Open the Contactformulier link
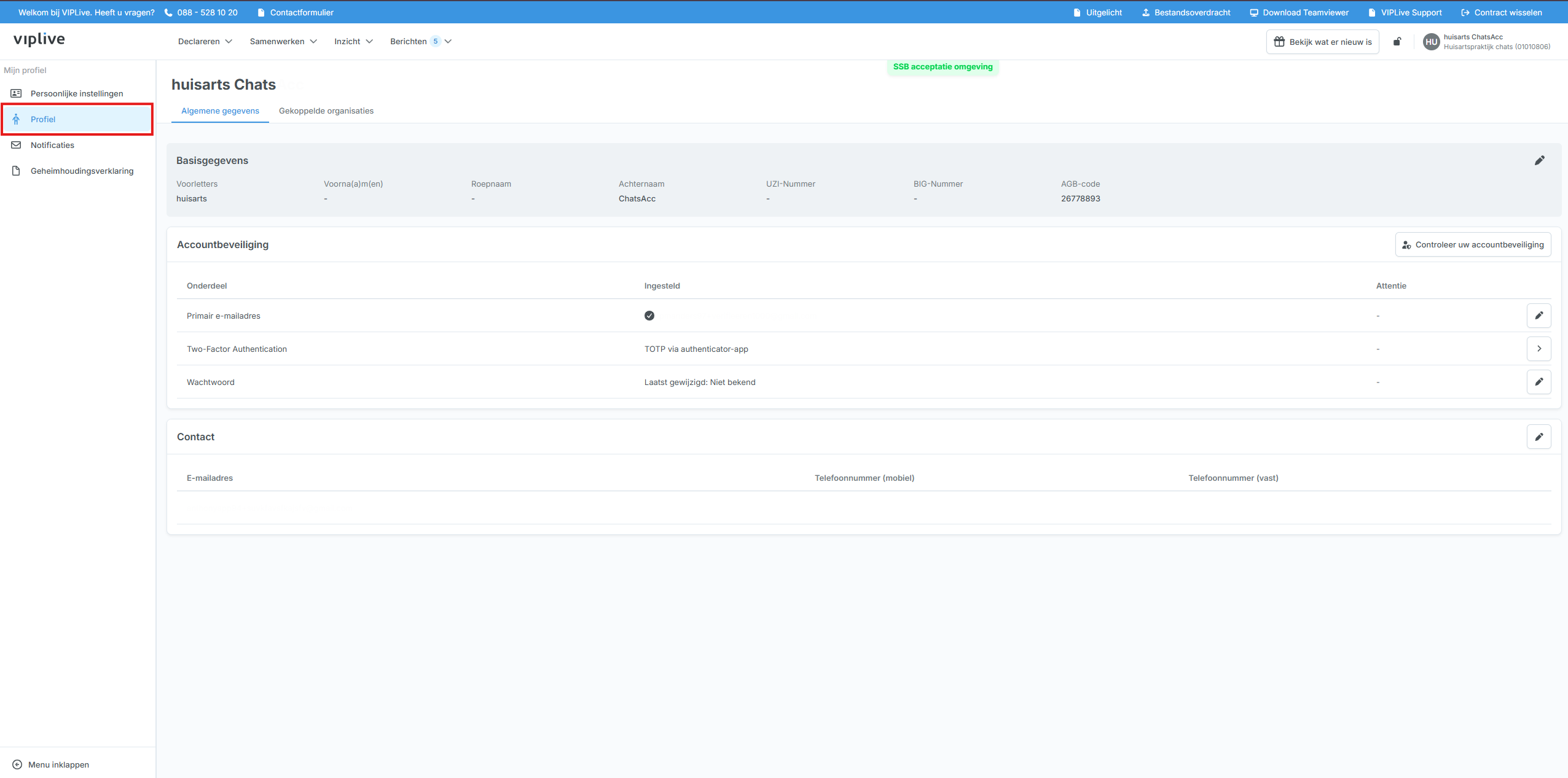The image size is (1568, 778). pyautogui.click(x=296, y=12)
